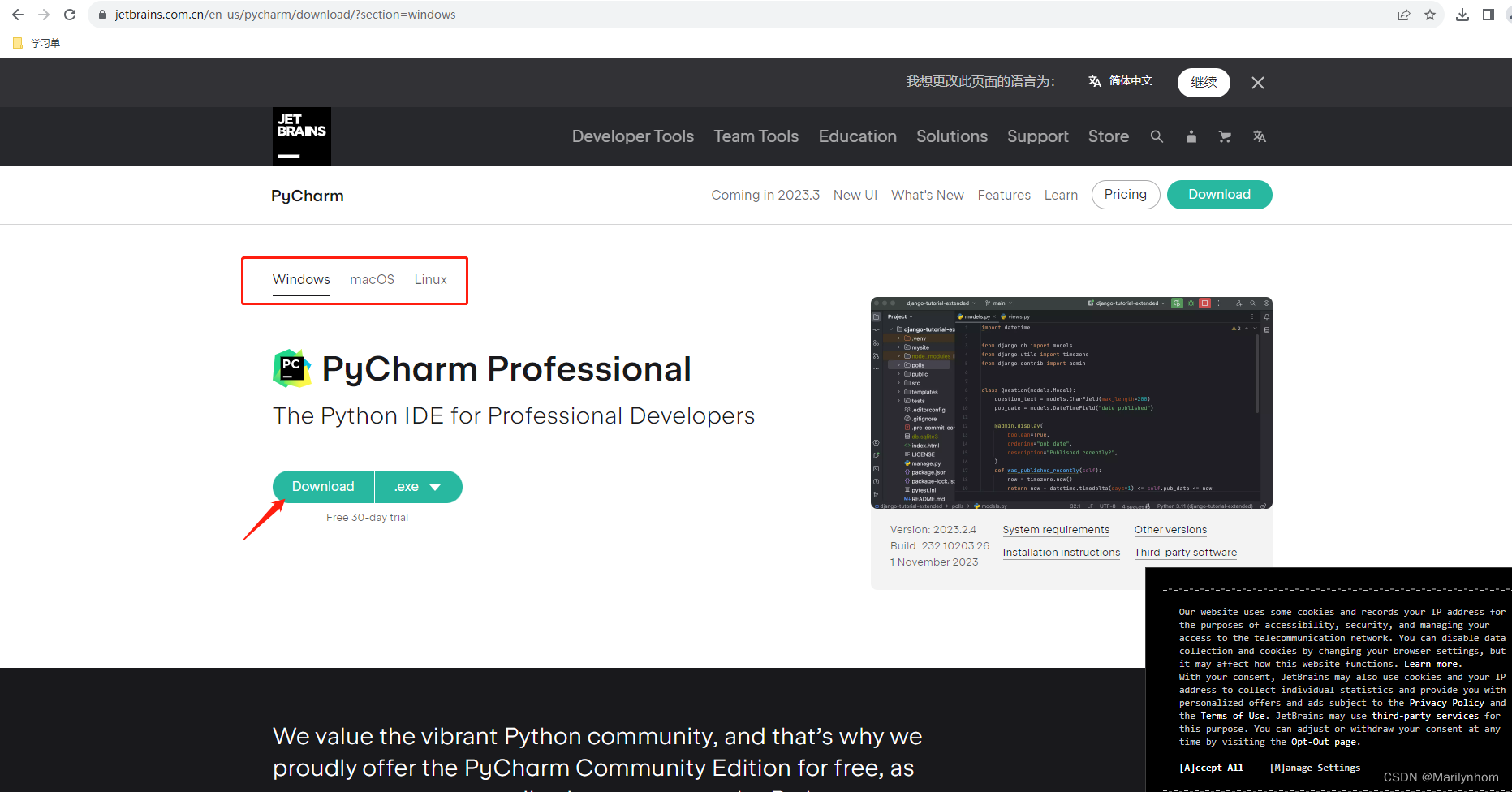Open language selector icon in navbar

point(1260,136)
